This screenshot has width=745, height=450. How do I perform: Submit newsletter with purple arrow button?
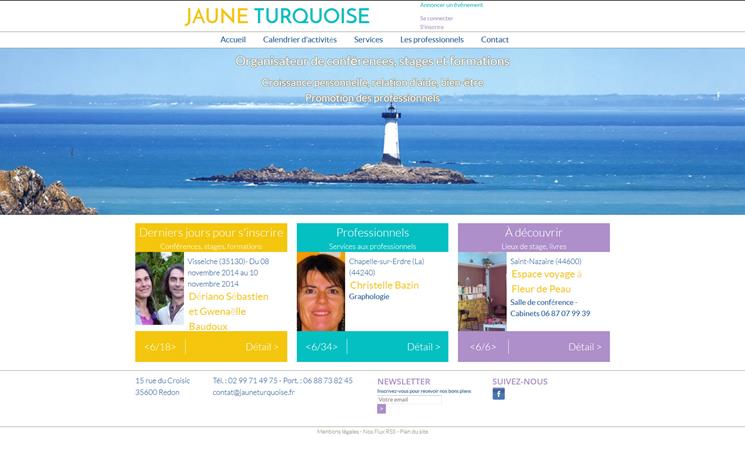click(382, 409)
